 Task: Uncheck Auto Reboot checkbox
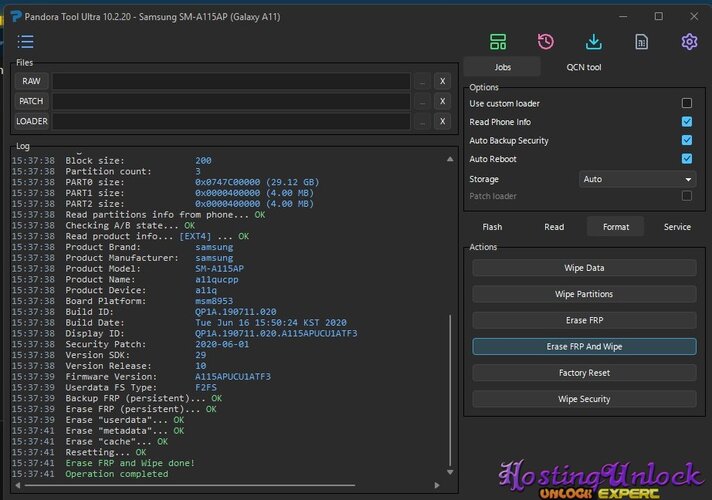687,159
